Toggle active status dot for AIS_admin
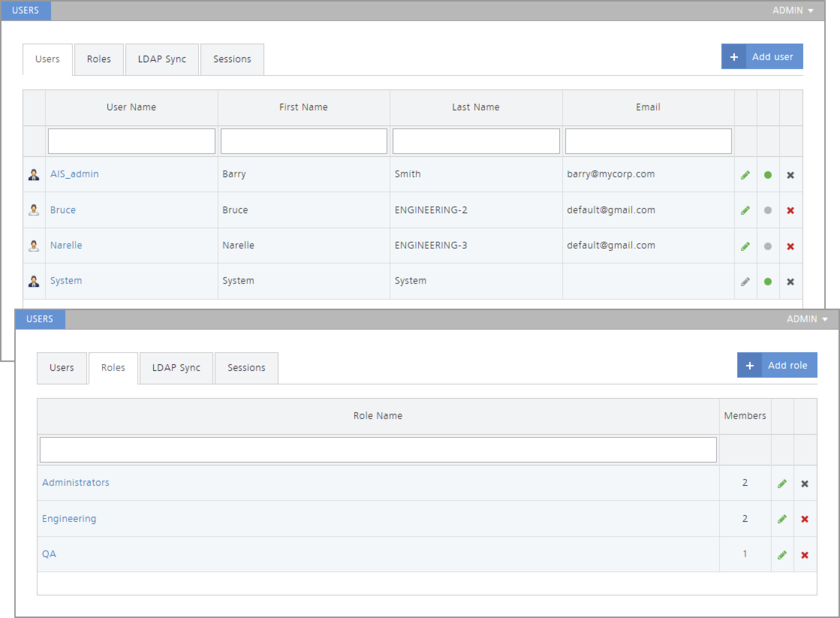 768,175
